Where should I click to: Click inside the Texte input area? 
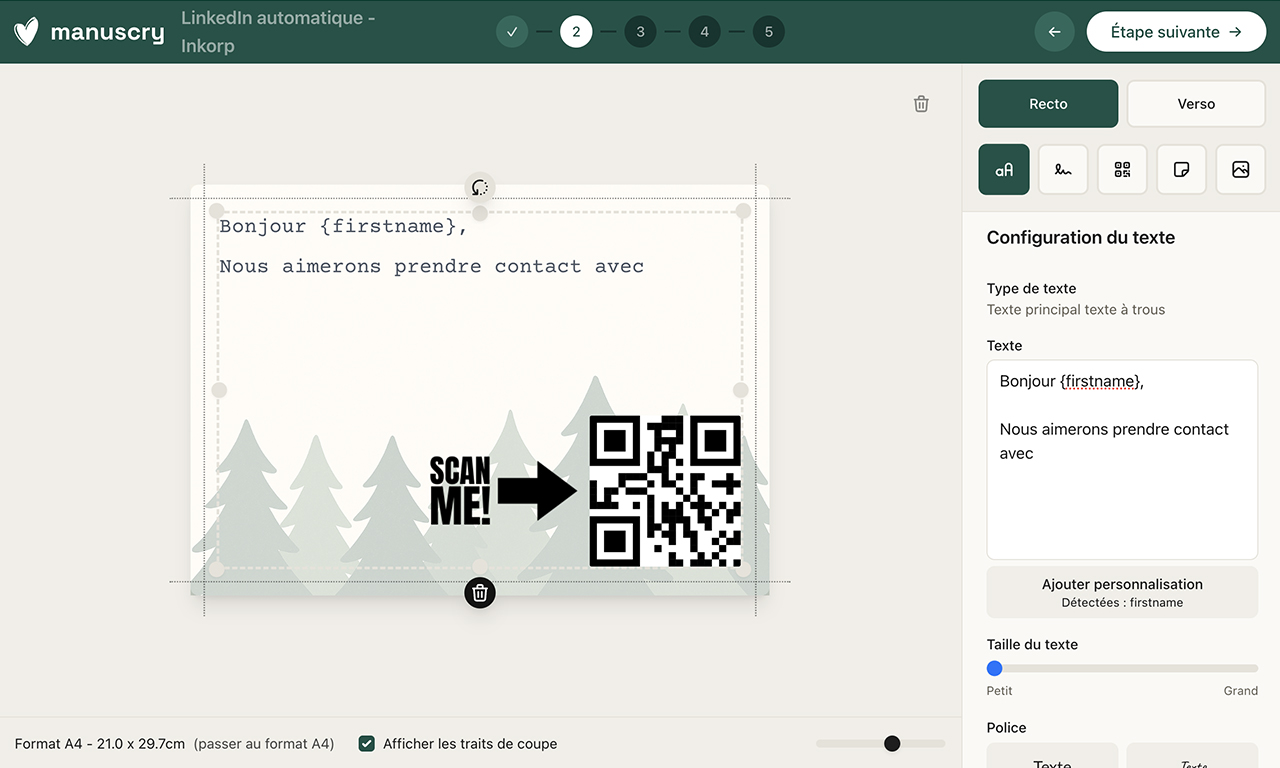tap(1122, 500)
